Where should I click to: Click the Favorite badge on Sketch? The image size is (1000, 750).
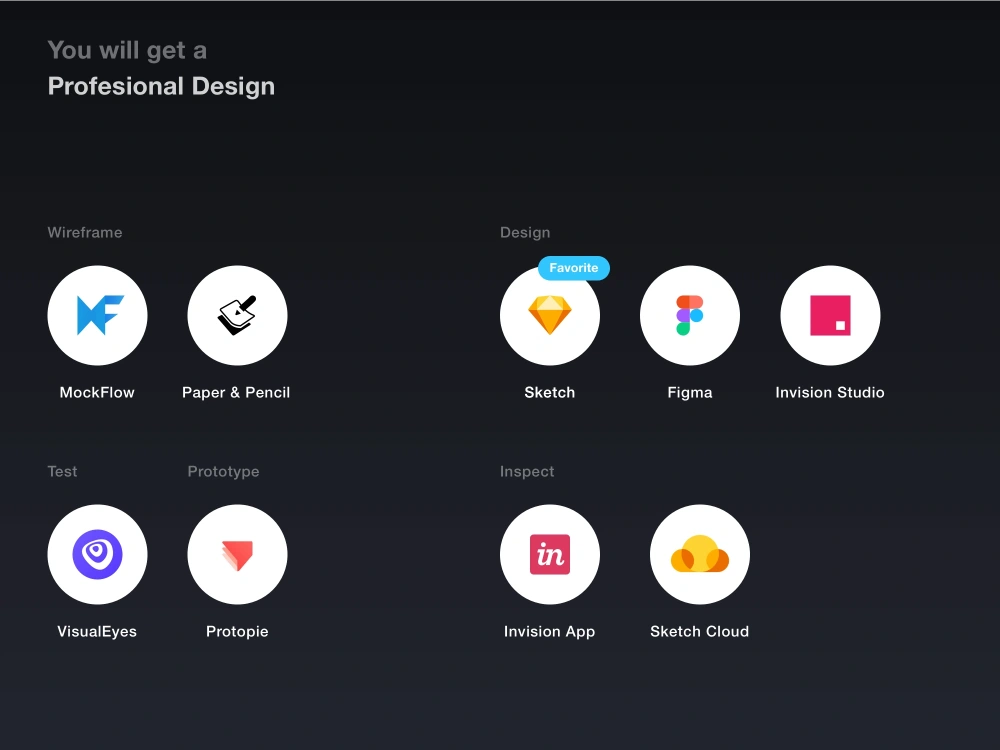pos(574,268)
